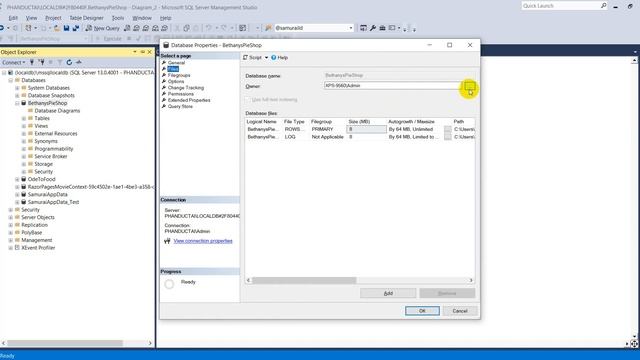
Task: Select the Change Tracking page
Action: 186,88
